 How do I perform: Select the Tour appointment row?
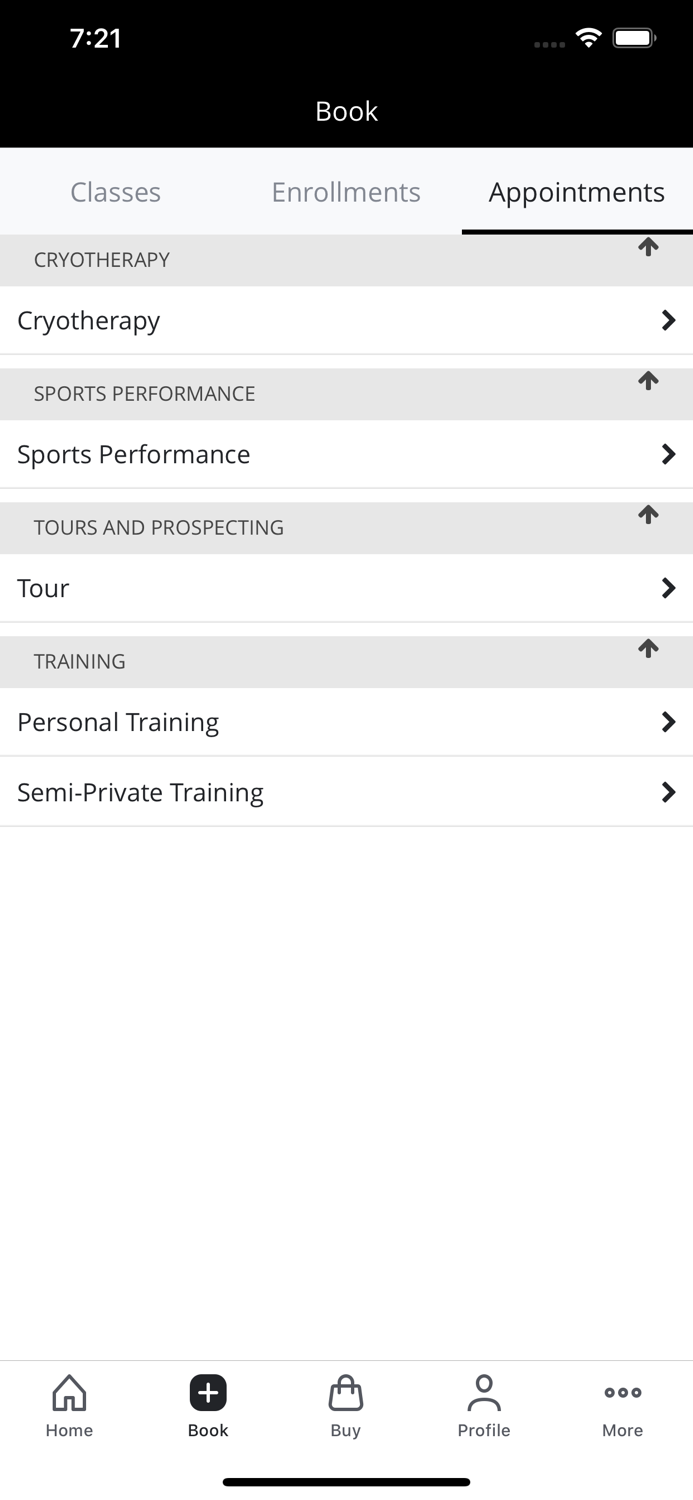44,589
